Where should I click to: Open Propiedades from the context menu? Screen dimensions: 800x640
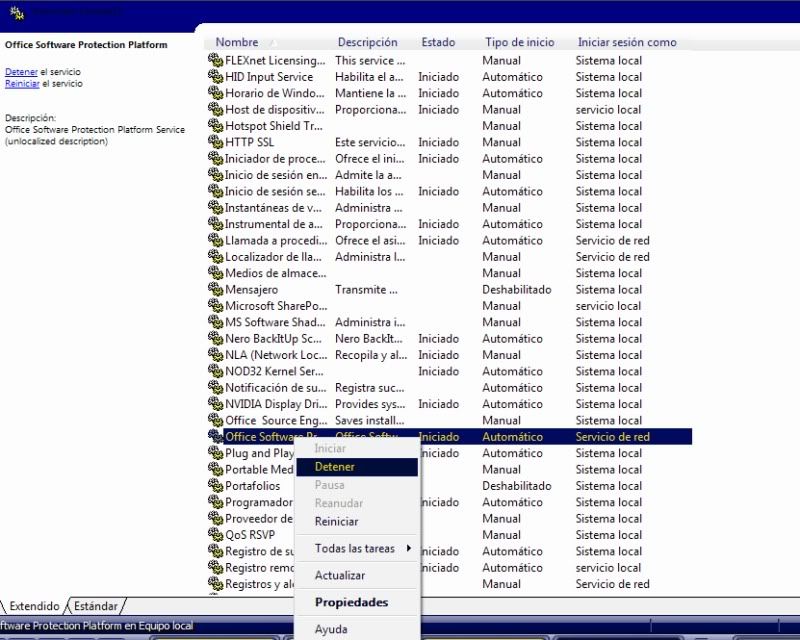357,602
